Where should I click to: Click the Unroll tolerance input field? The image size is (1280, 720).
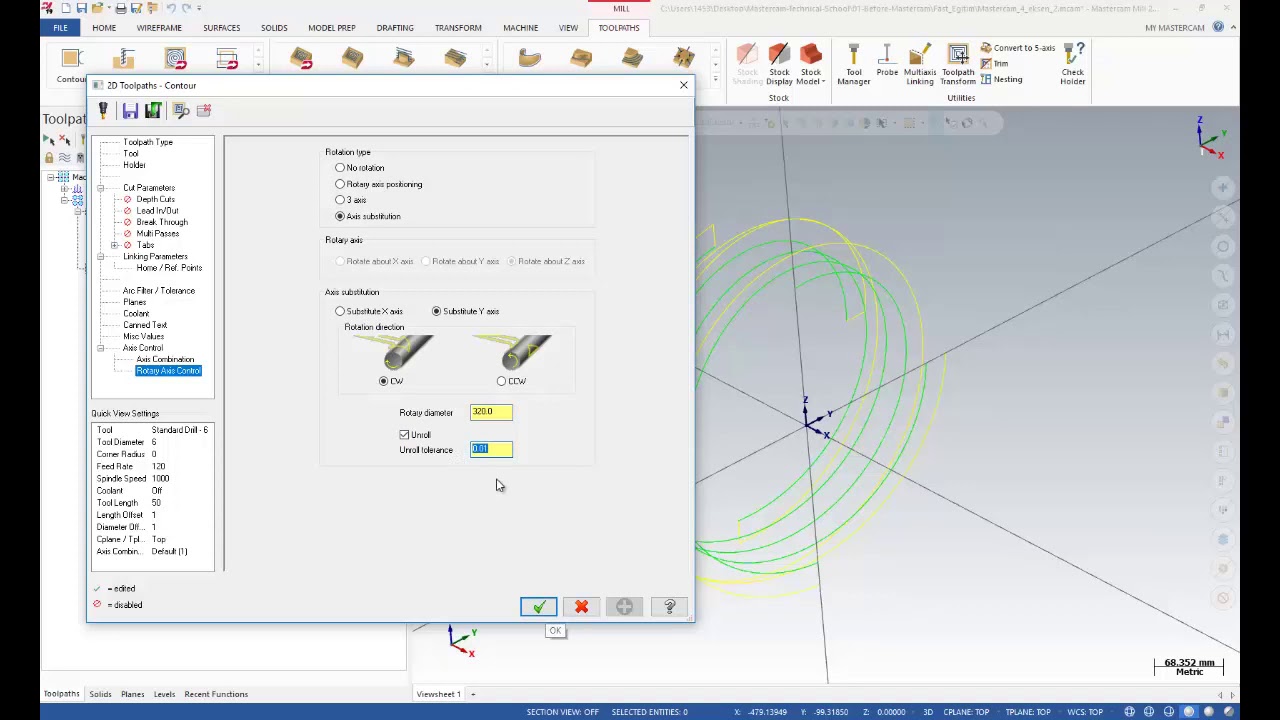[x=491, y=449]
